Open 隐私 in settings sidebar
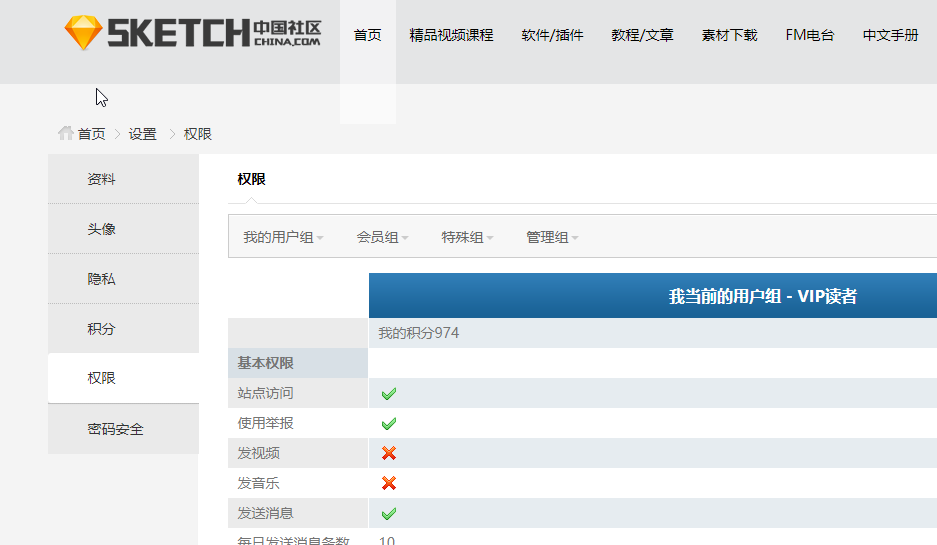 coord(123,279)
